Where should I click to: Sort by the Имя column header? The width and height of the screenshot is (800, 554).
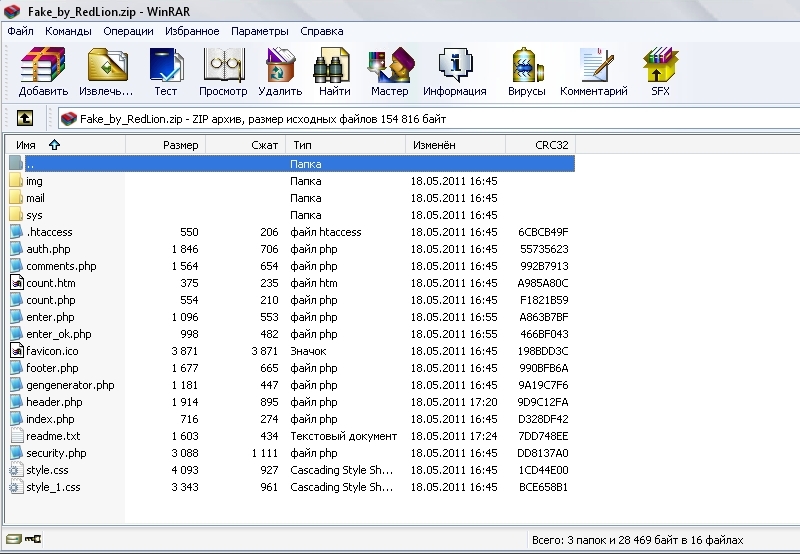pos(65,145)
